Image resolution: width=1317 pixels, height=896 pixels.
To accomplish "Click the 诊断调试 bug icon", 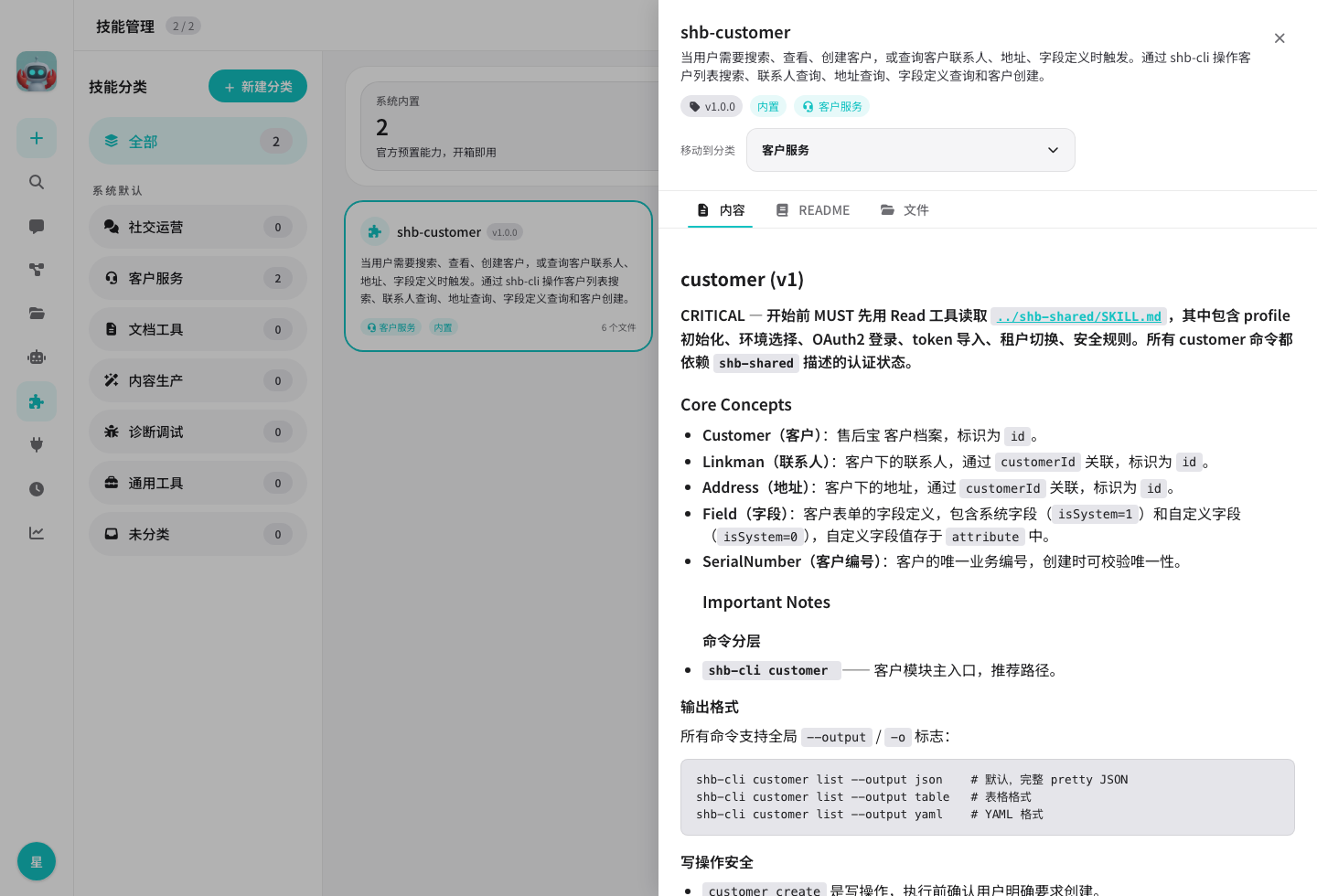I will (x=112, y=432).
